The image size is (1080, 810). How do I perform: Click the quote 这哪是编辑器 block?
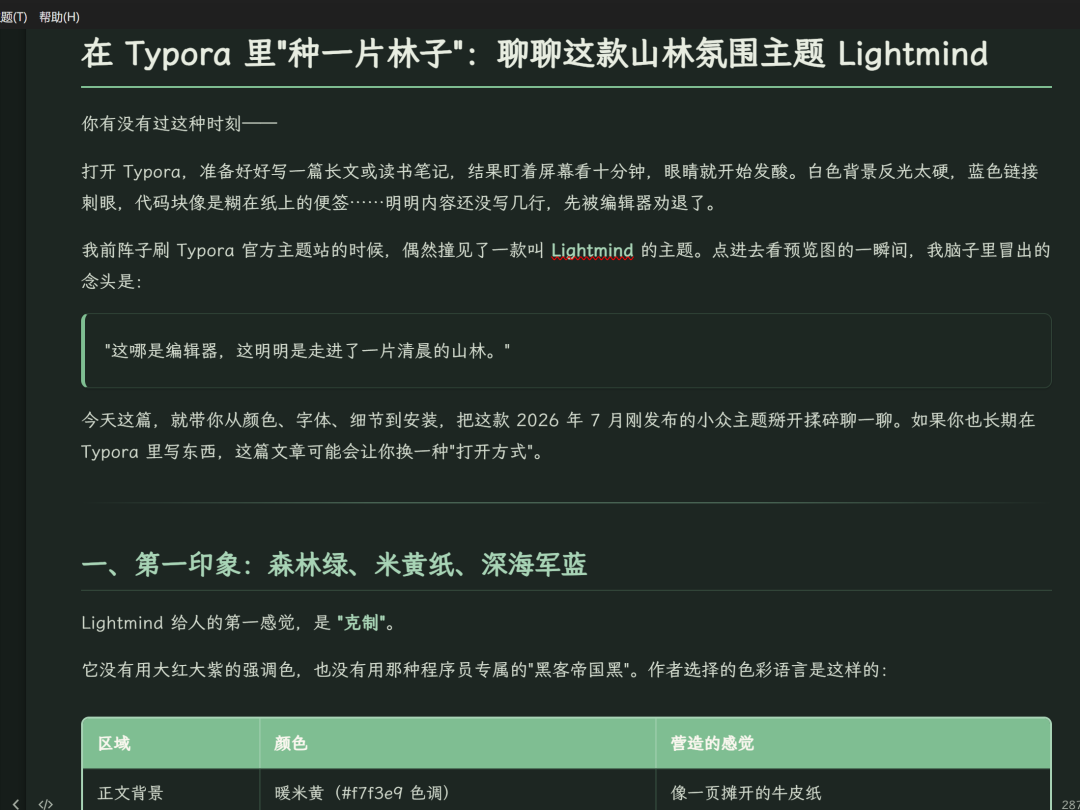tap(566, 351)
